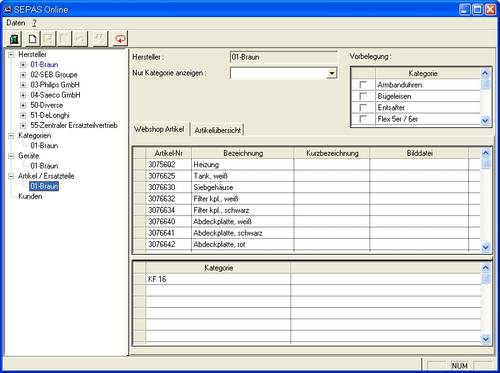Click the grayed-out icon left of red arrow icon
500x373 pixels.
pyautogui.click(x=99, y=39)
